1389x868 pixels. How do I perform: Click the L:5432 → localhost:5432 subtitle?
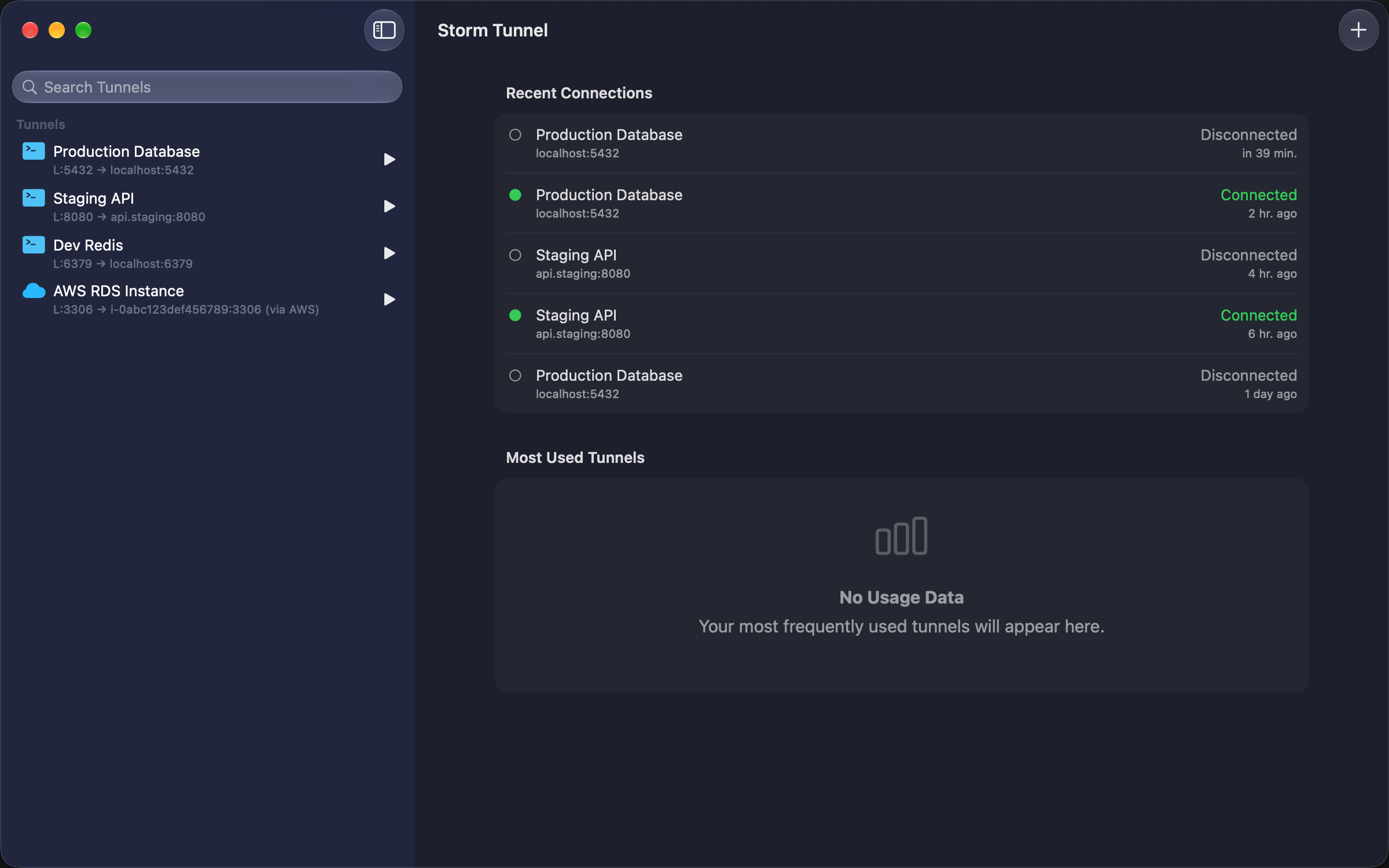click(x=123, y=170)
